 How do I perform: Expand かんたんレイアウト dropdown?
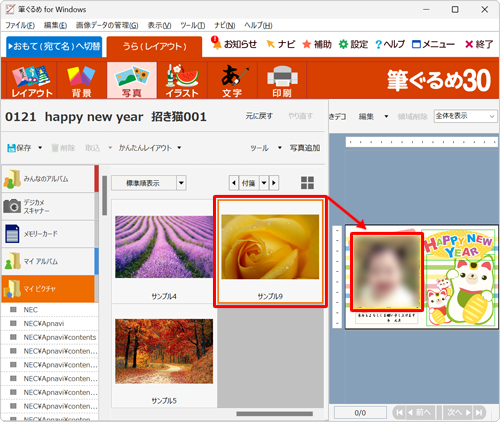click(x=179, y=148)
